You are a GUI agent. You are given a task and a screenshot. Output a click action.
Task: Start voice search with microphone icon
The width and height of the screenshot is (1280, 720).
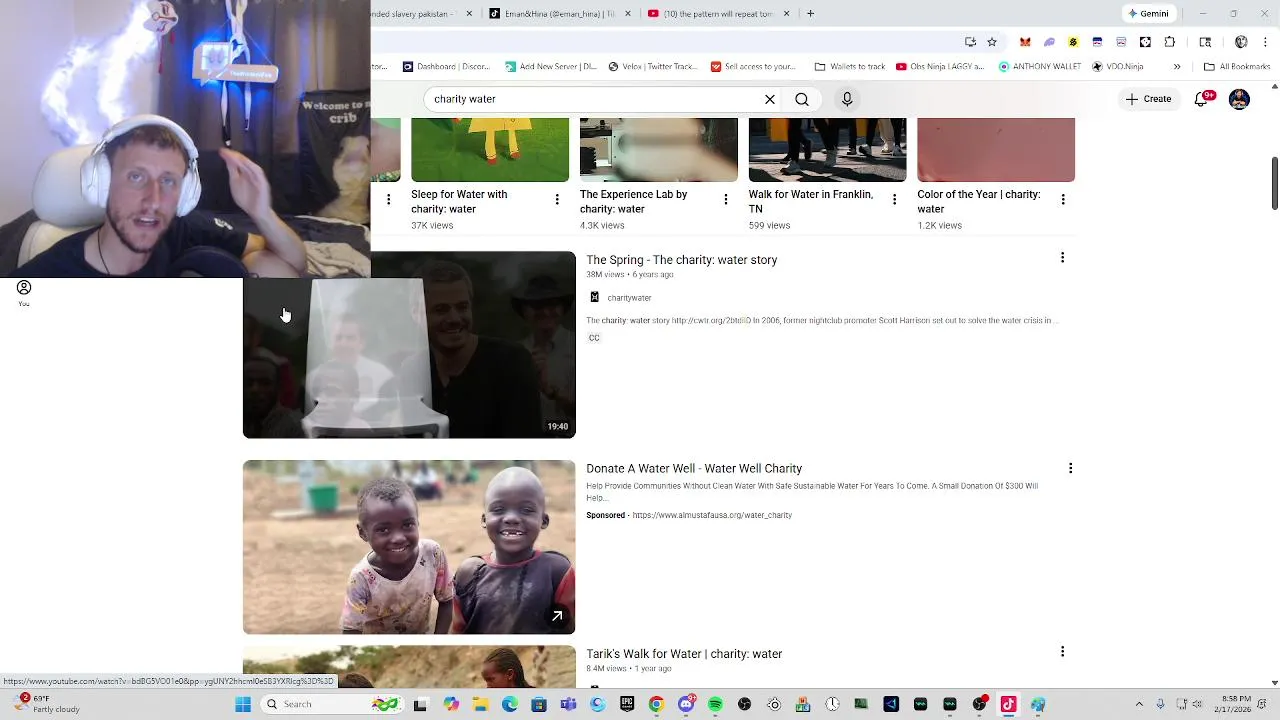point(847,99)
